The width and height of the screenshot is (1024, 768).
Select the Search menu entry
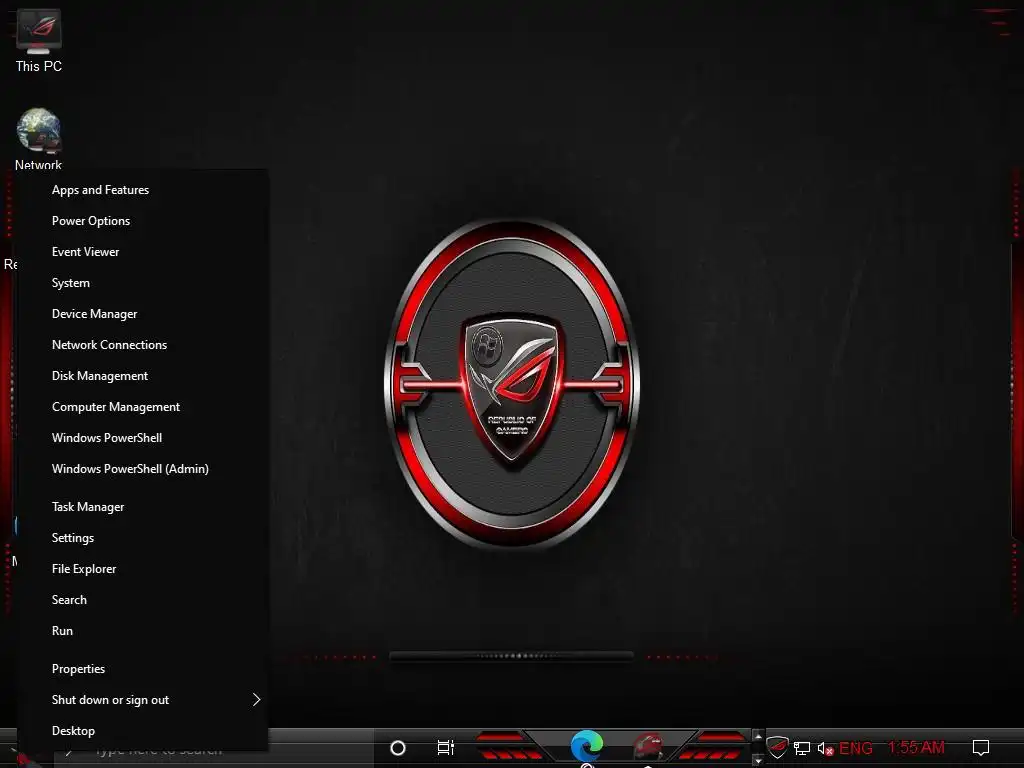pyautogui.click(x=143, y=600)
